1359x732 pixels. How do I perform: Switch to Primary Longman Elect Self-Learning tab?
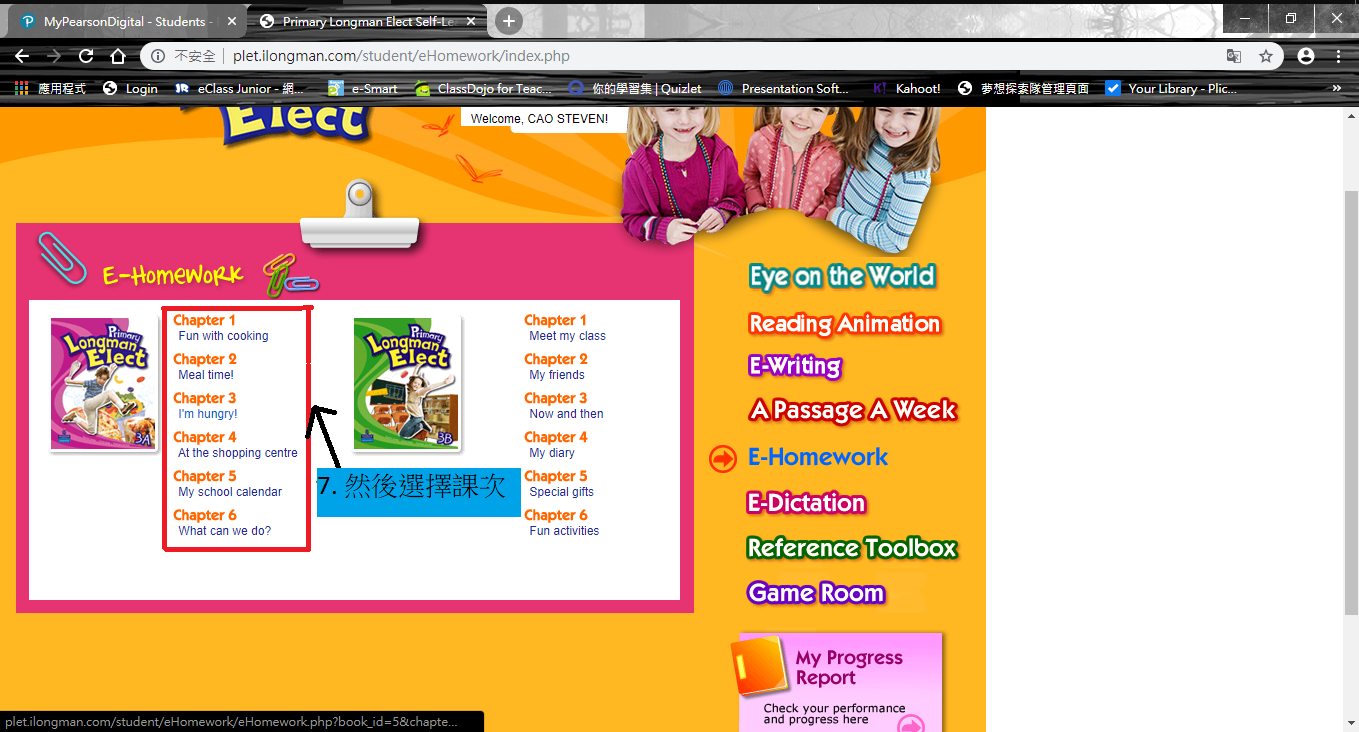point(367,21)
